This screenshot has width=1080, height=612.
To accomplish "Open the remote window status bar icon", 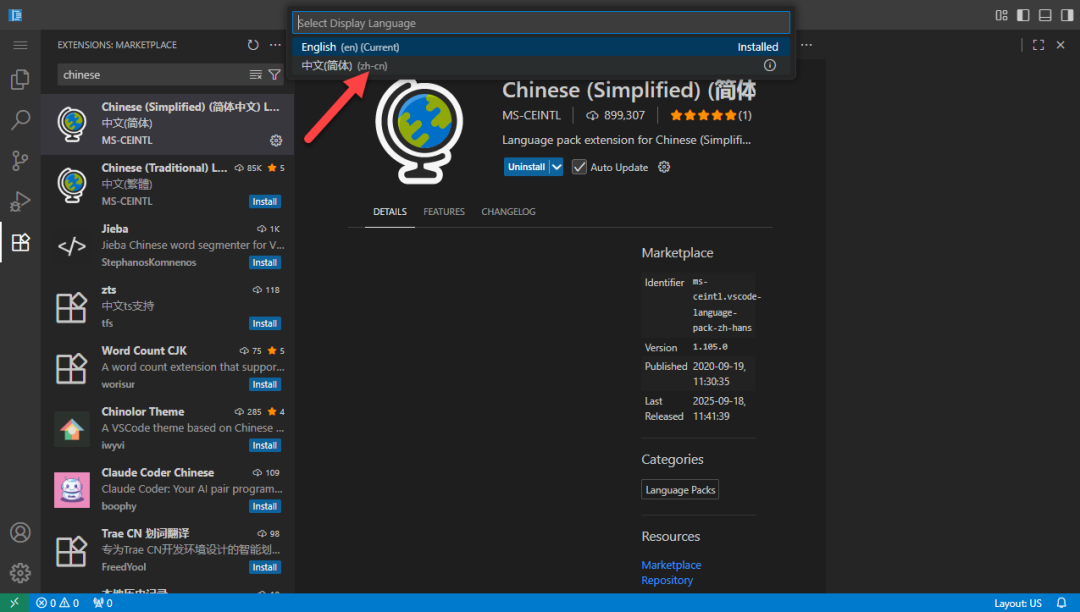I will (14, 603).
